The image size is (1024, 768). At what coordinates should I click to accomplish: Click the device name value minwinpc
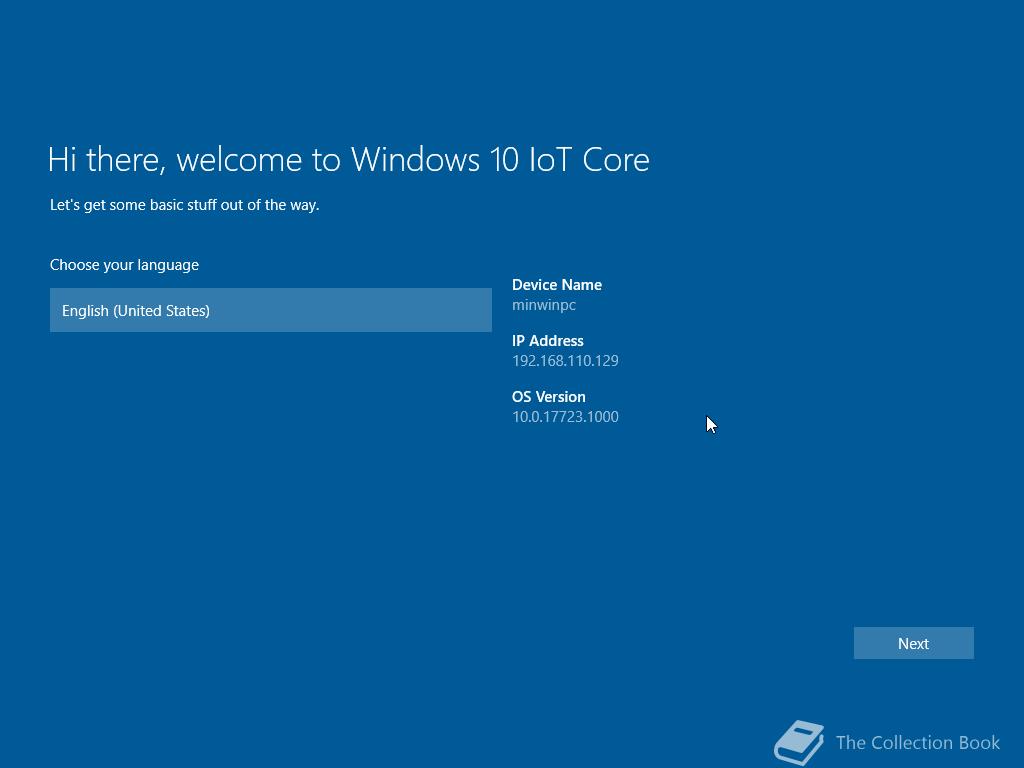(543, 305)
